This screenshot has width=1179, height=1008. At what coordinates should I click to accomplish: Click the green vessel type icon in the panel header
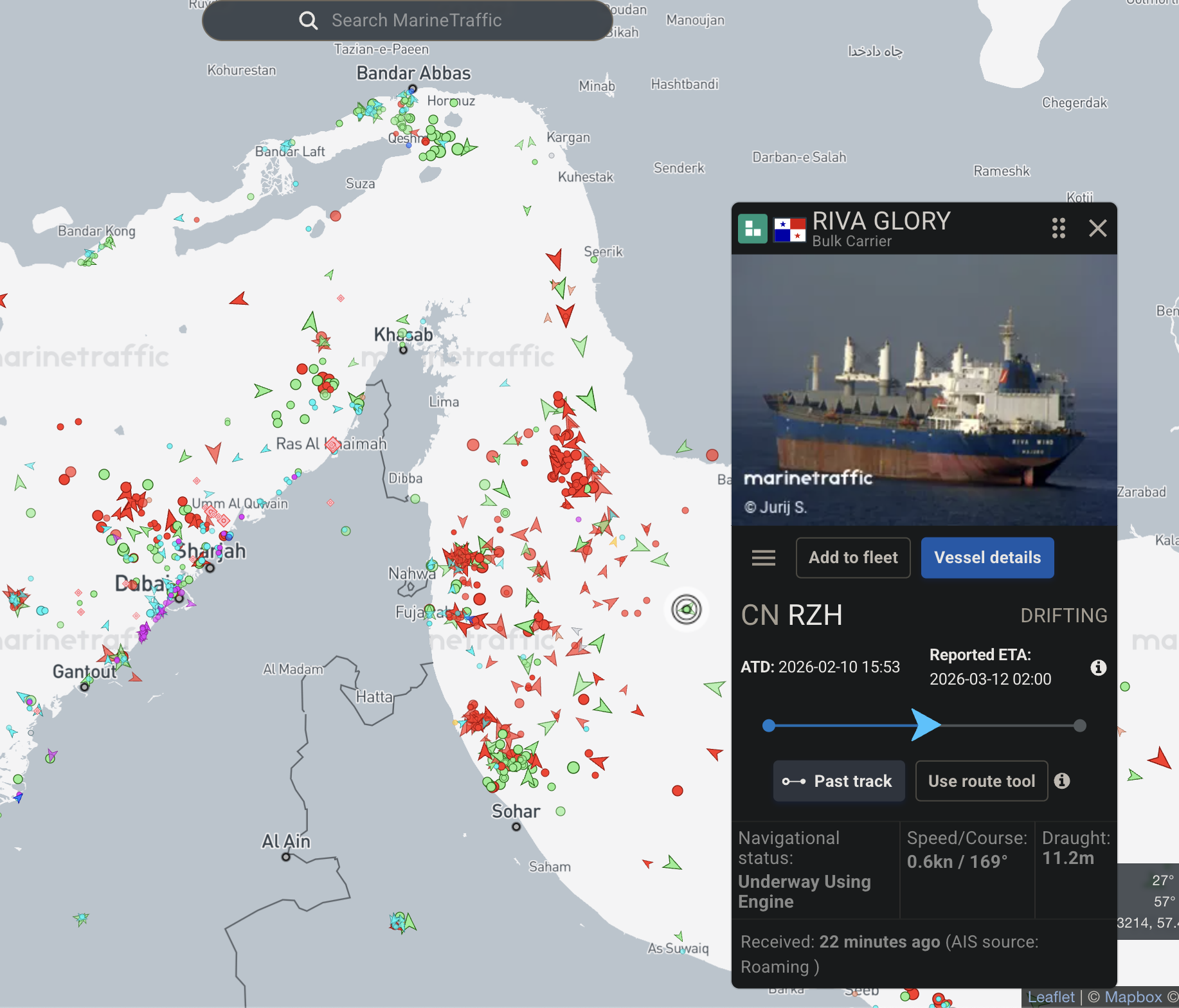tap(753, 229)
